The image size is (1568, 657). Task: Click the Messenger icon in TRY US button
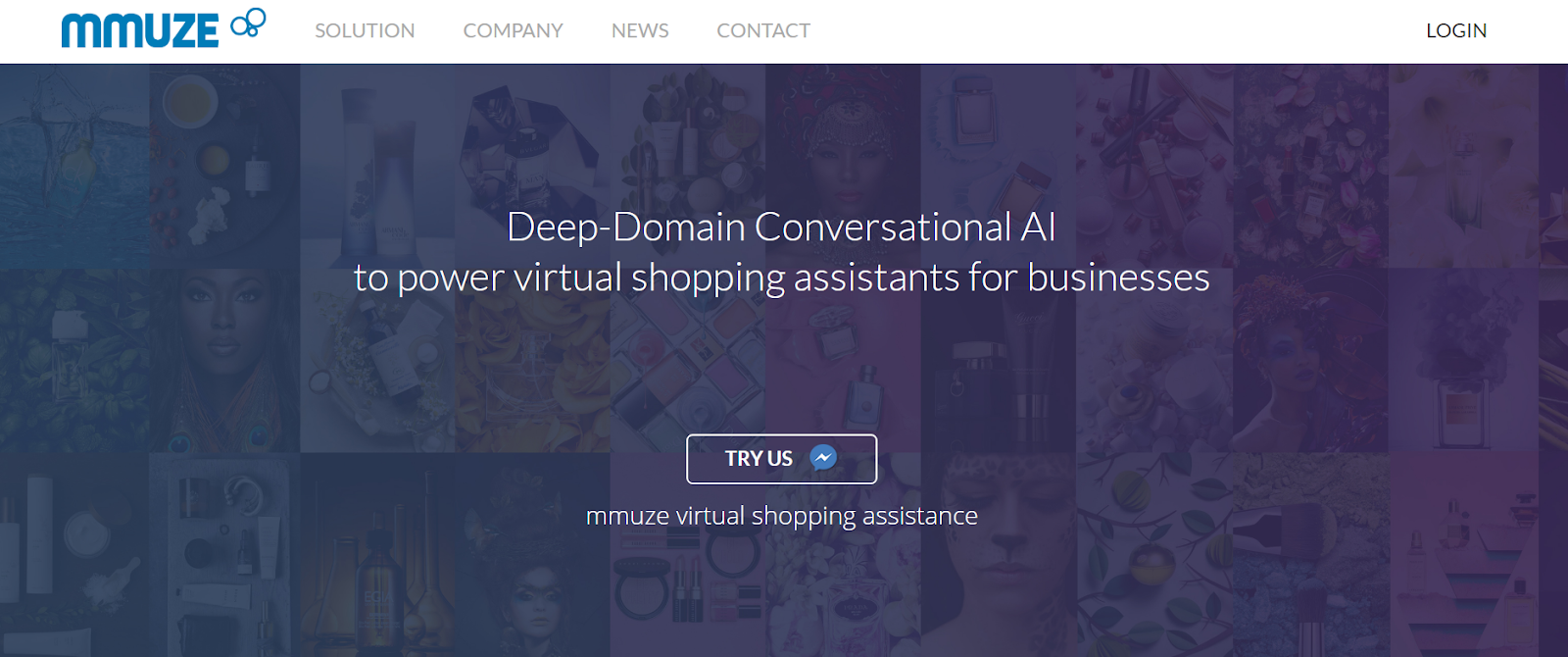coord(823,458)
